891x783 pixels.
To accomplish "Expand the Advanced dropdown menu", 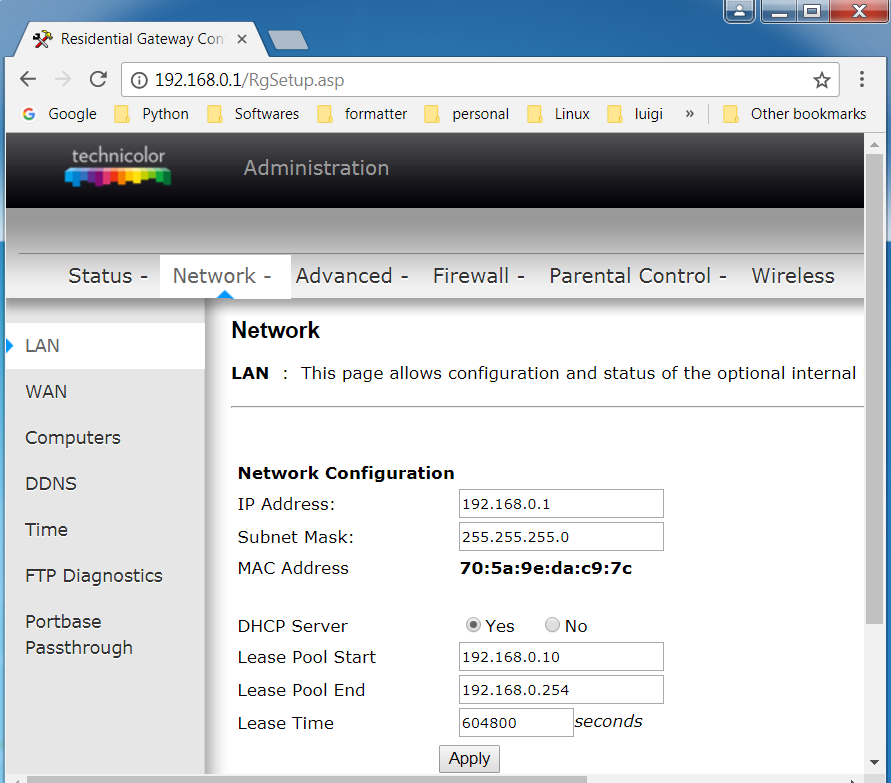I will tap(344, 276).
